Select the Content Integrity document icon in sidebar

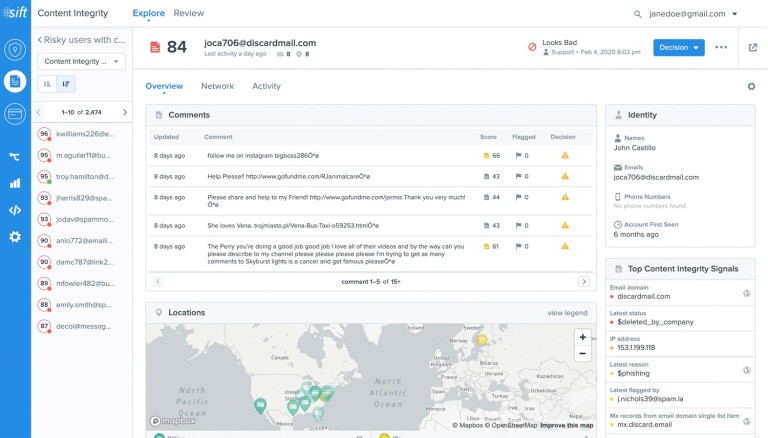pos(15,81)
